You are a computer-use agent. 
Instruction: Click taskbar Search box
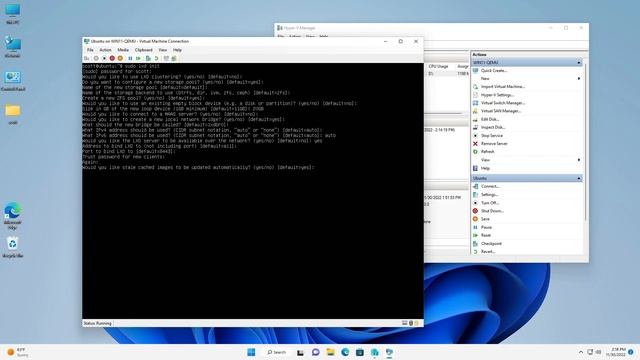pos(276,352)
